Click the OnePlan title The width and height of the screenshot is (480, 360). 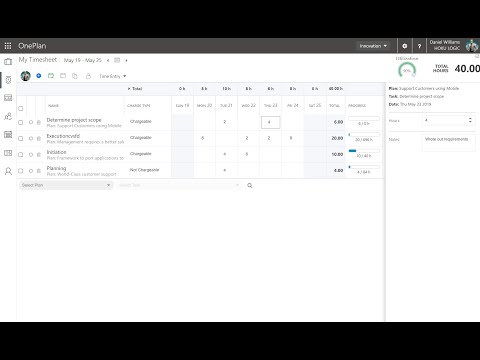pos(32,46)
